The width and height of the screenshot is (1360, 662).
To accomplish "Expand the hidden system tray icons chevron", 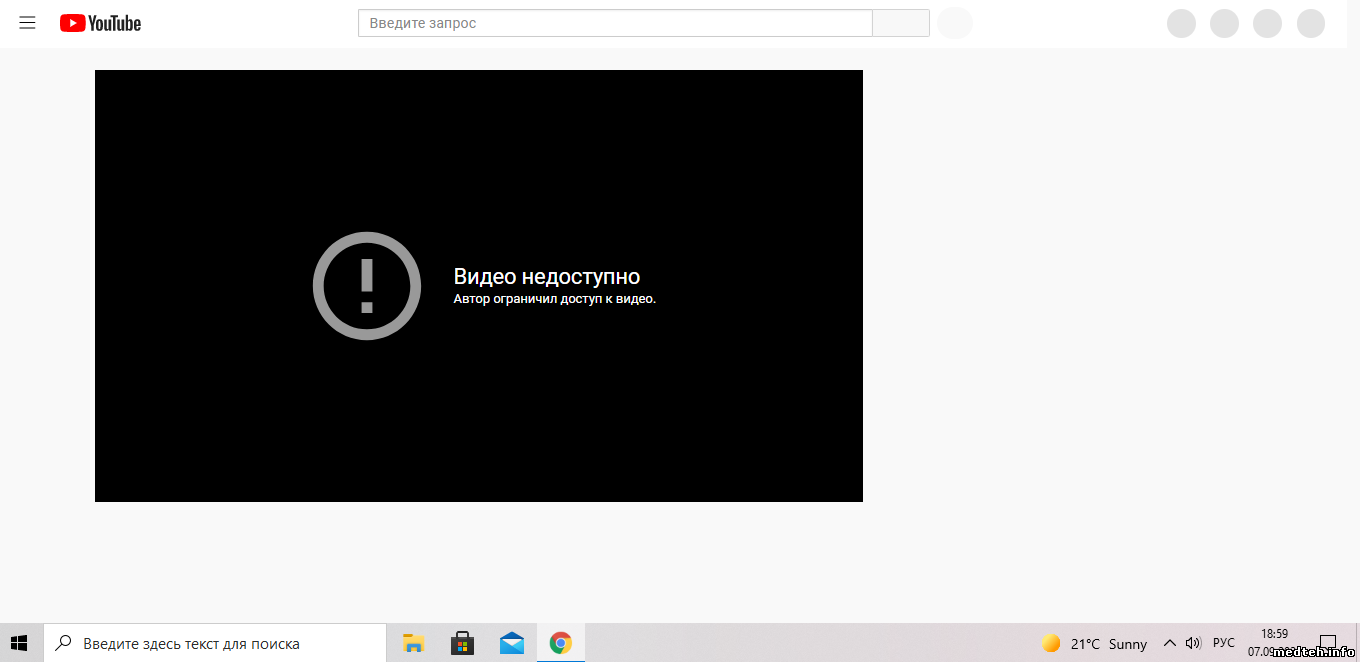I will (x=1169, y=643).
